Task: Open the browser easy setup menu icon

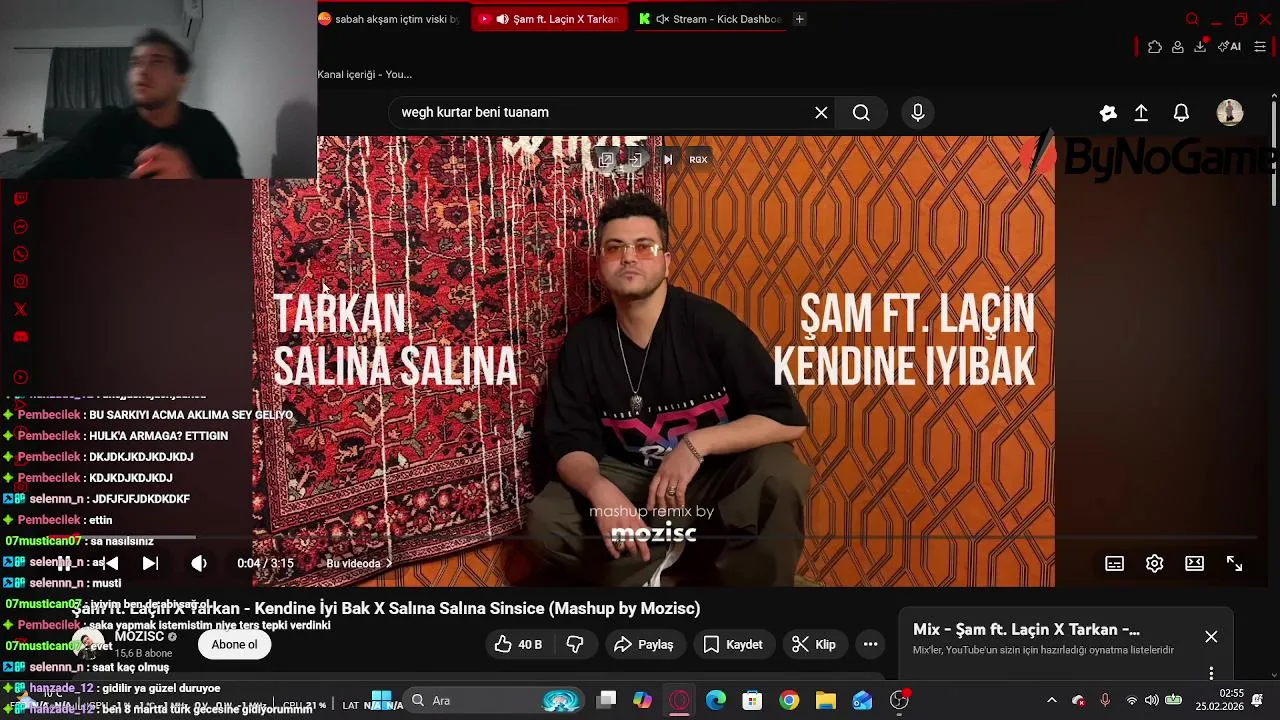Action: tap(1260, 47)
